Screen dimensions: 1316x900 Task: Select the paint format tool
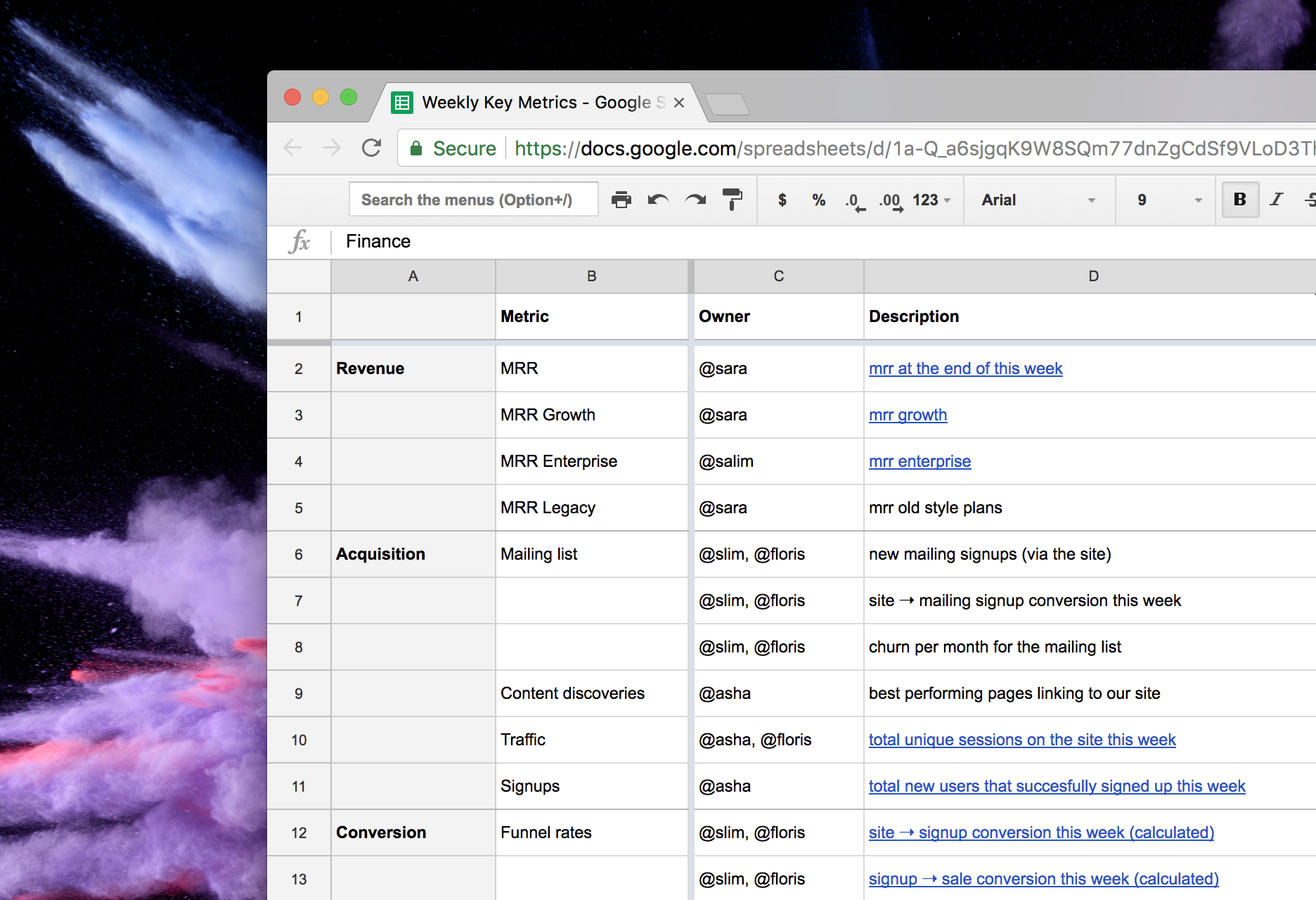coord(732,200)
